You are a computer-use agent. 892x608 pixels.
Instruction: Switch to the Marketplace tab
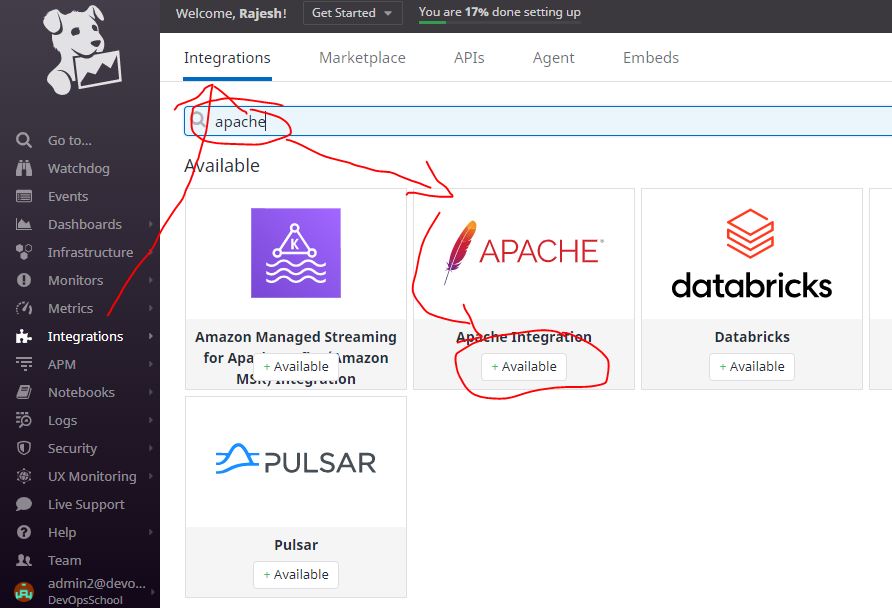click(362, 58)
